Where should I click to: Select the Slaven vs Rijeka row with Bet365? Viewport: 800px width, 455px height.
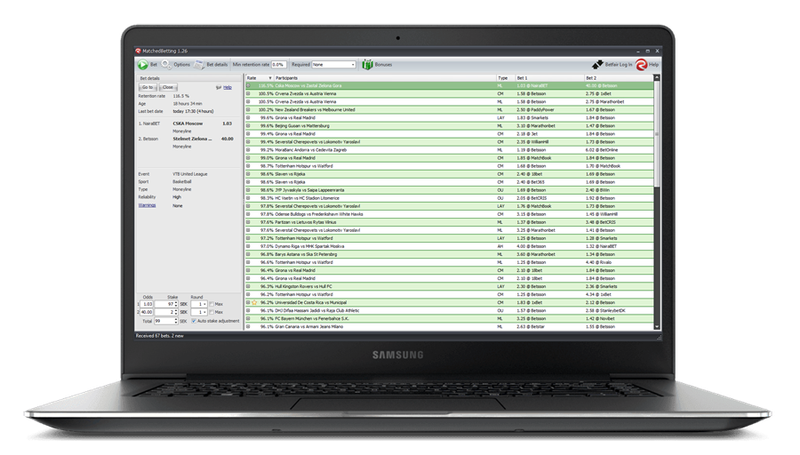(449, 182)
